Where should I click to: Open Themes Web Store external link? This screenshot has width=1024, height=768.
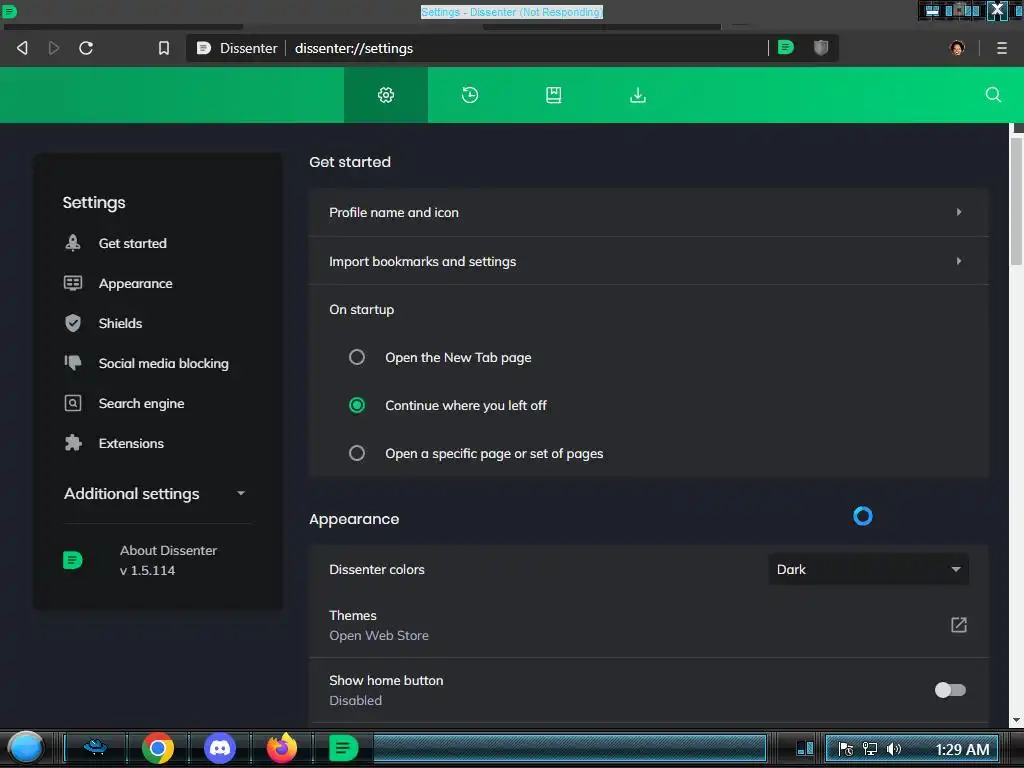coord(958,625)
